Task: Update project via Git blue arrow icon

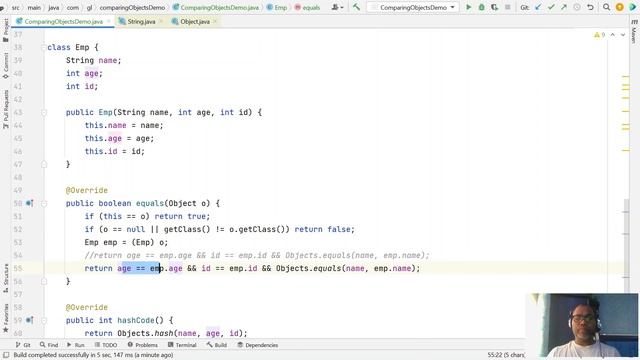Action: pyautogui.click(x=538, y=7)
